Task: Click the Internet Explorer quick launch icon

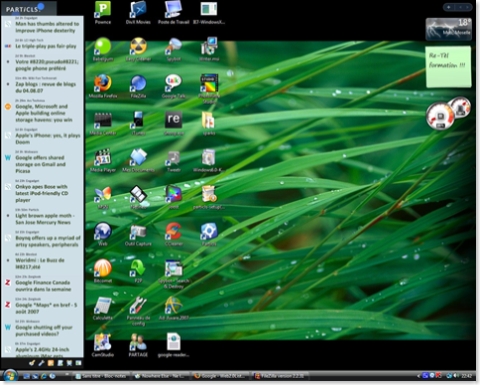Action: click(x=44, y=376)
